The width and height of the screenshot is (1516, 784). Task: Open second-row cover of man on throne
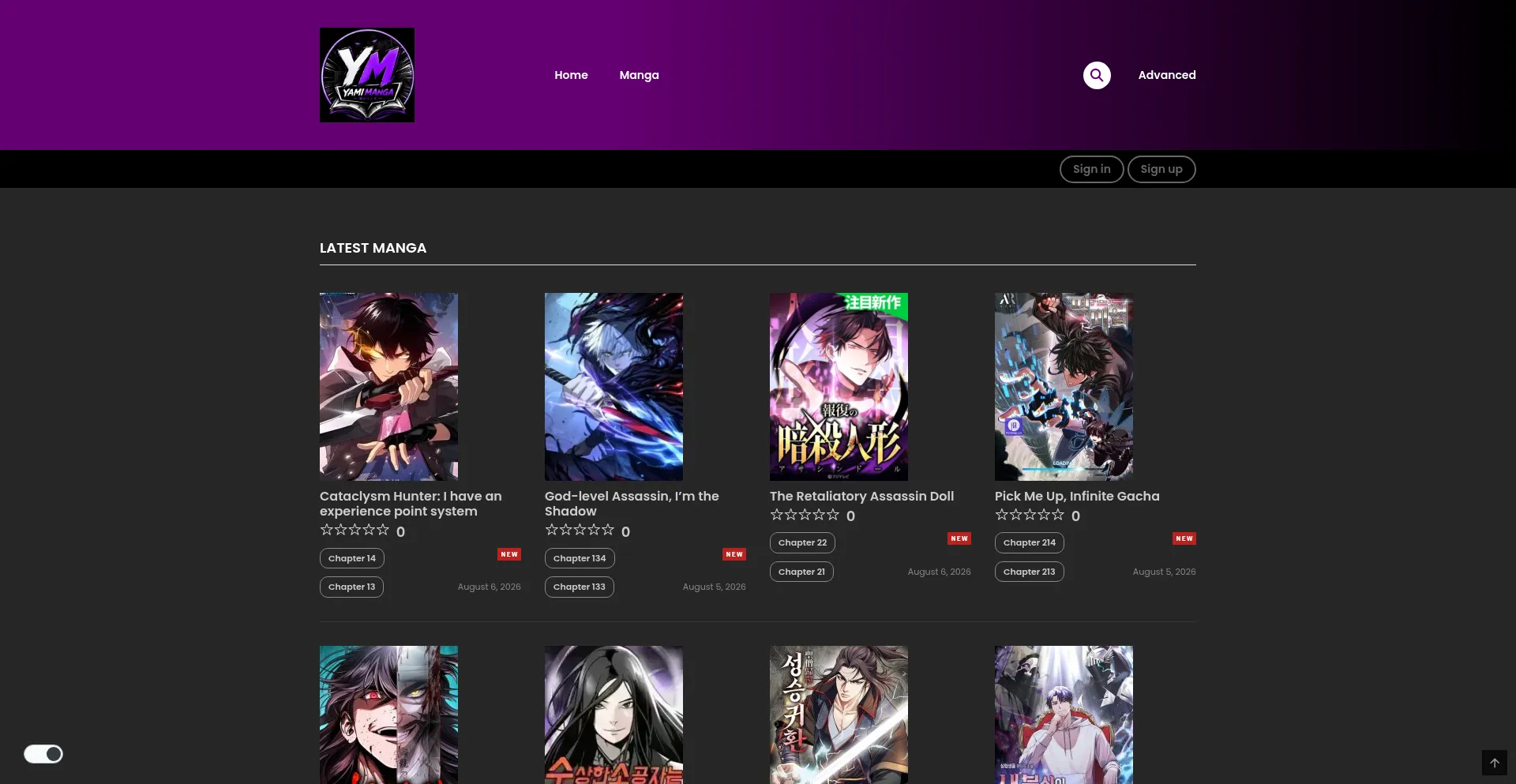[x=1064, y=715]
